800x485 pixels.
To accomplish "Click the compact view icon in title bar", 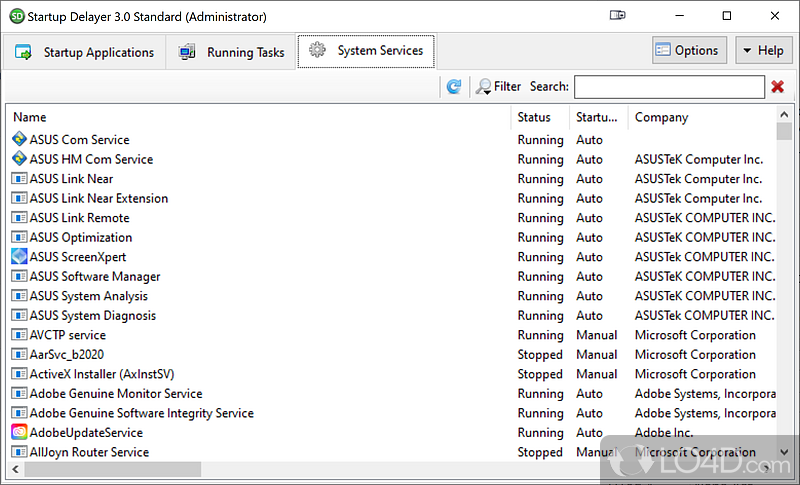I will tap(618, 16).
